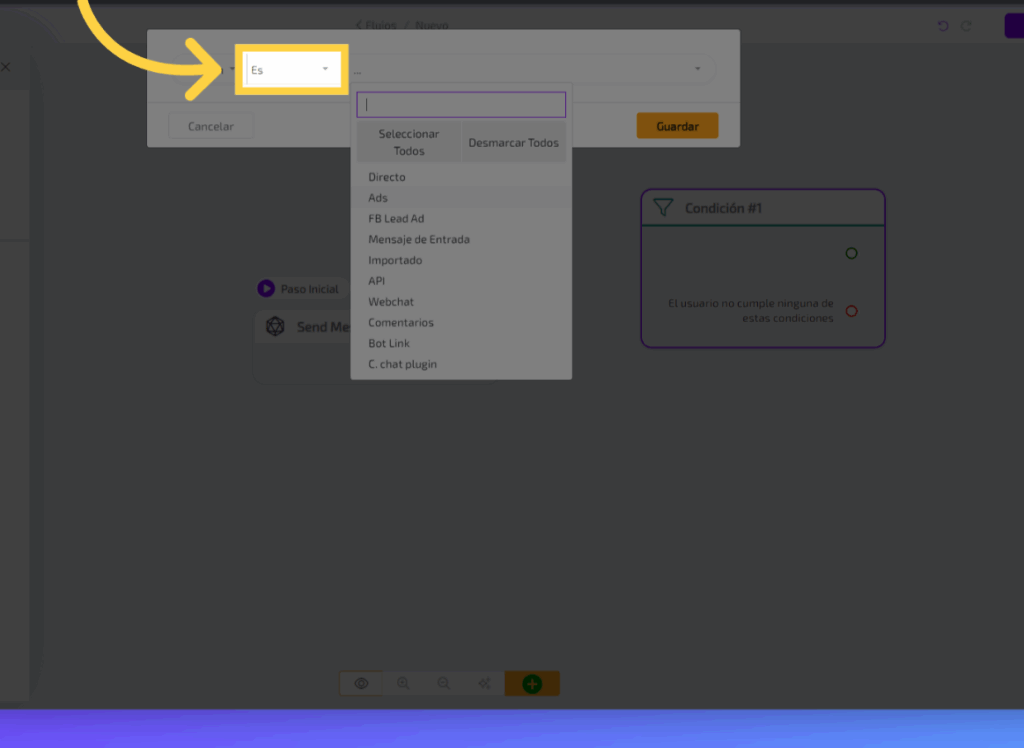Click the search input field in dropdown
The height and width of the screenshot is (748, 1024).
click(461, 105)
